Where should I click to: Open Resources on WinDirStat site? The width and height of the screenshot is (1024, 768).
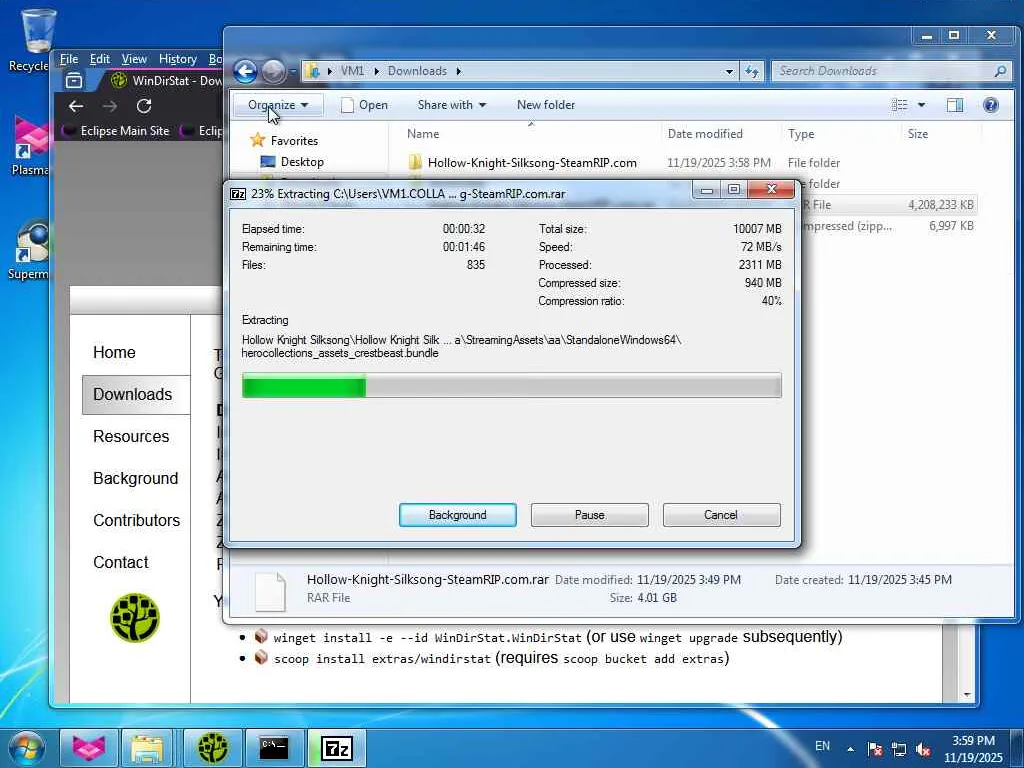pyautogui.click(x=131, y=436)
